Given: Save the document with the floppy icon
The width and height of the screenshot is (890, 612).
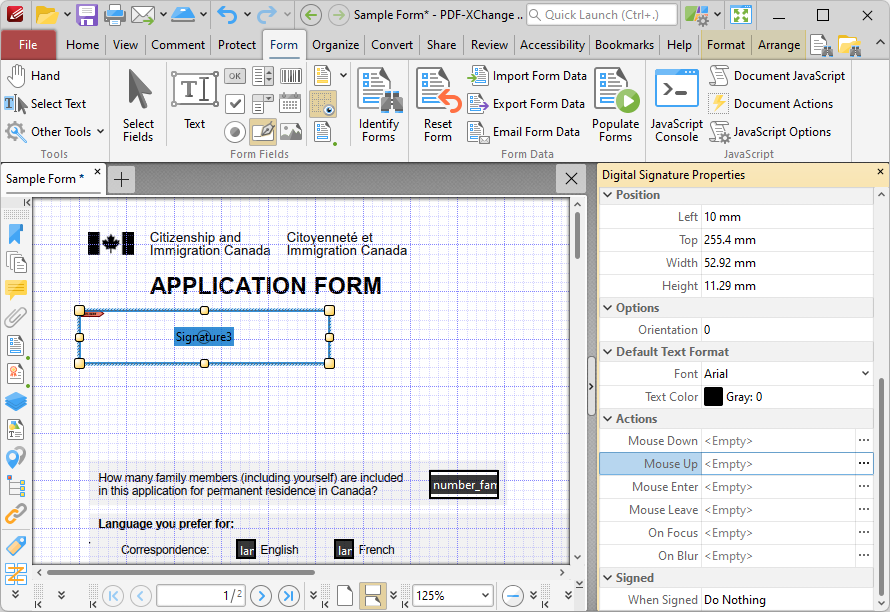Looking at the screenshot, I should click(x=87, y=15).
